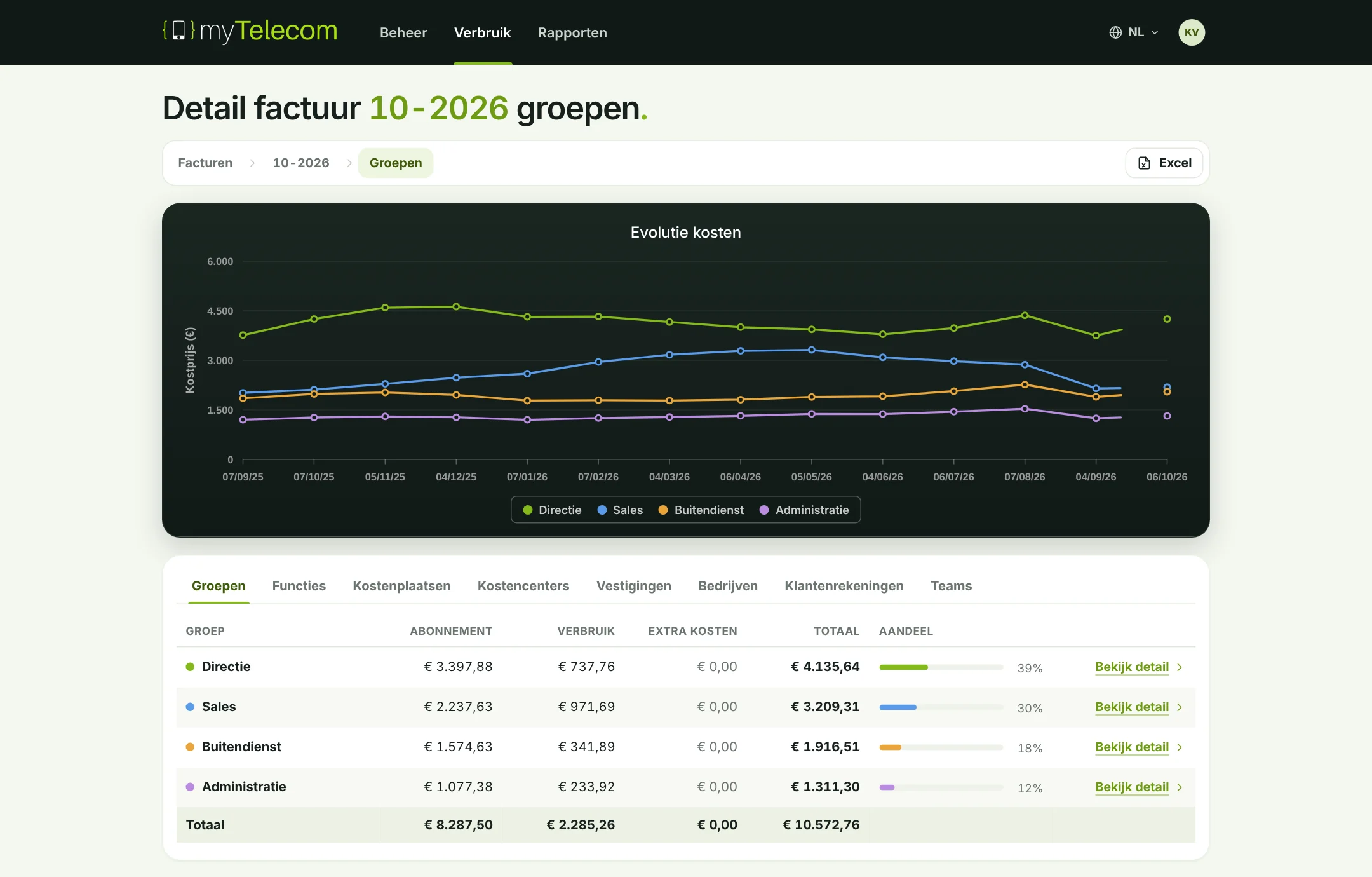The width and height of the screenshot is (1372, 877).
Task: Click the chevron after Administratie's Bekijk detail
Action: (x=1180, y=787)
